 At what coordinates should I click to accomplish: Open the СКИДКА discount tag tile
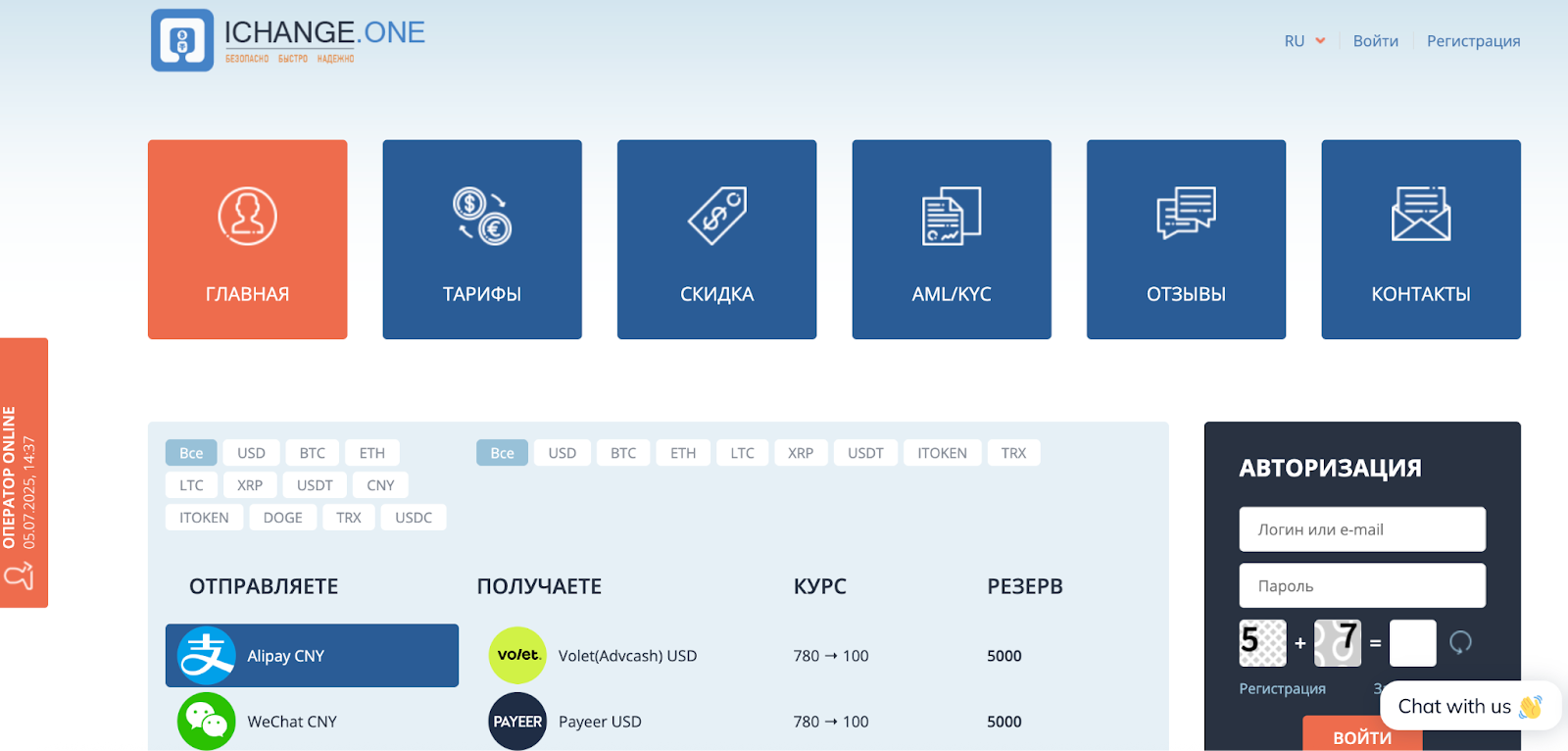(716, 239)
